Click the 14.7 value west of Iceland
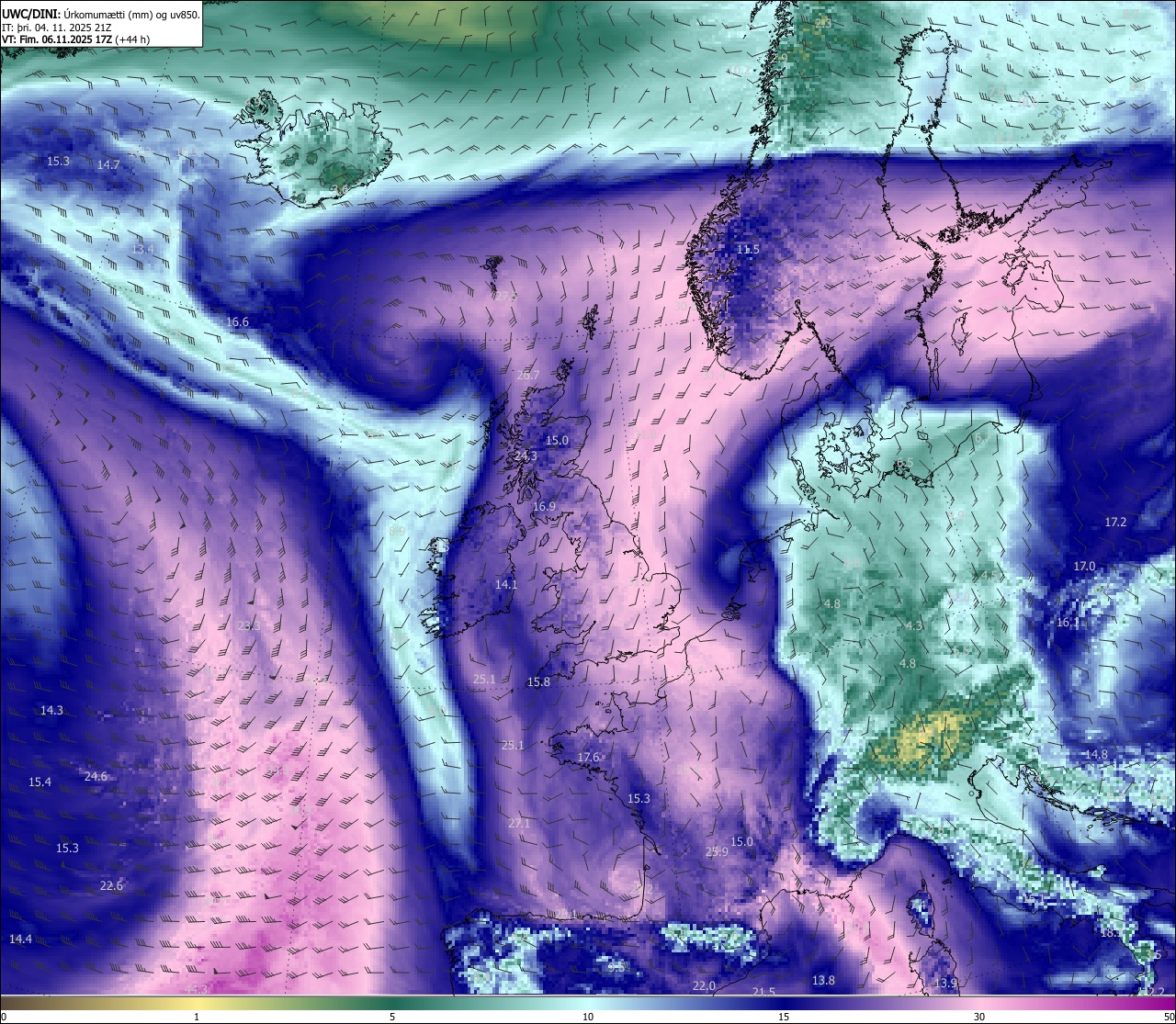Screen dimensions: 1176x1024 [x=108, y=165]
